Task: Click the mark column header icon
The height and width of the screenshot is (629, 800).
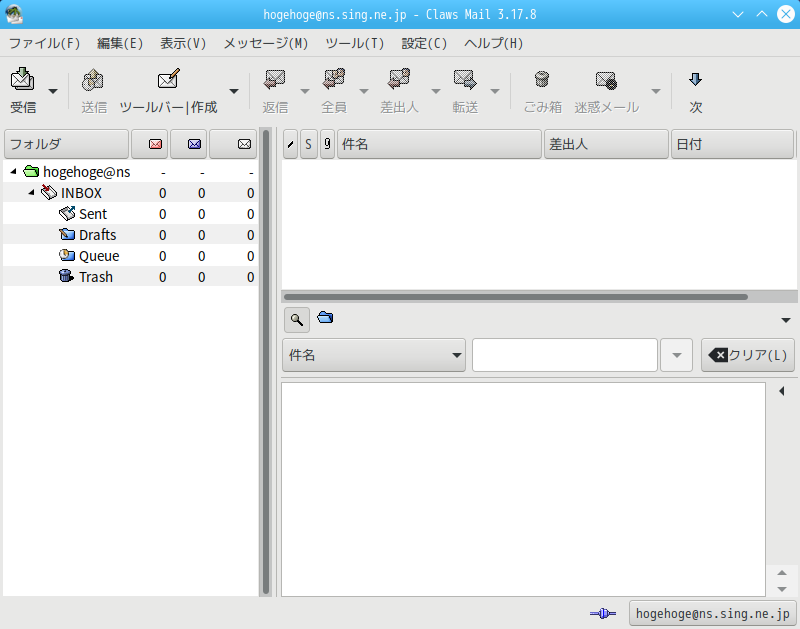Action: tap(290, 144)
